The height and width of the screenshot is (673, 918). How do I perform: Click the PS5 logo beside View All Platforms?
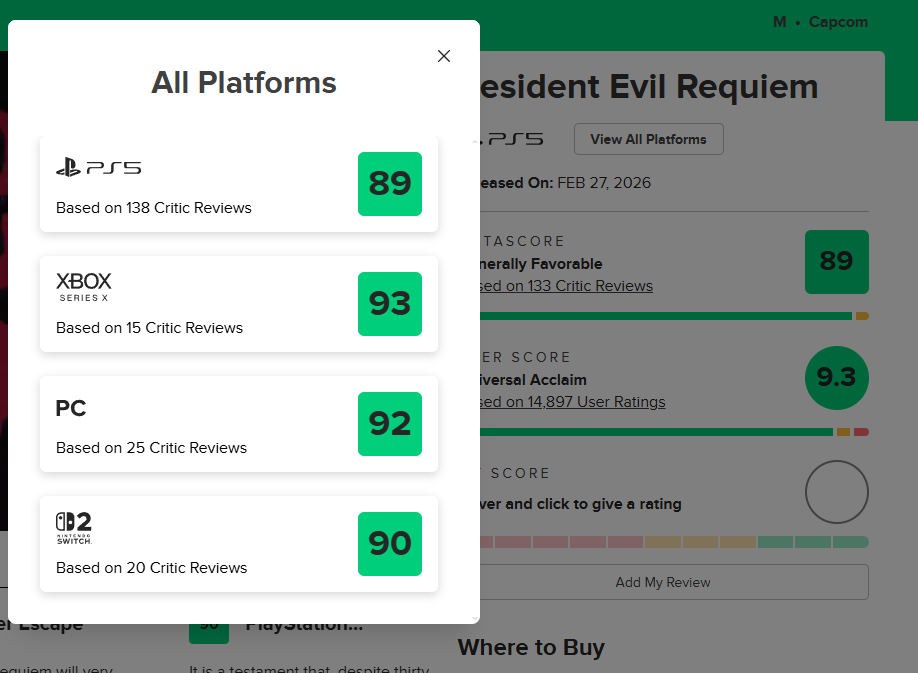point(512,139)
